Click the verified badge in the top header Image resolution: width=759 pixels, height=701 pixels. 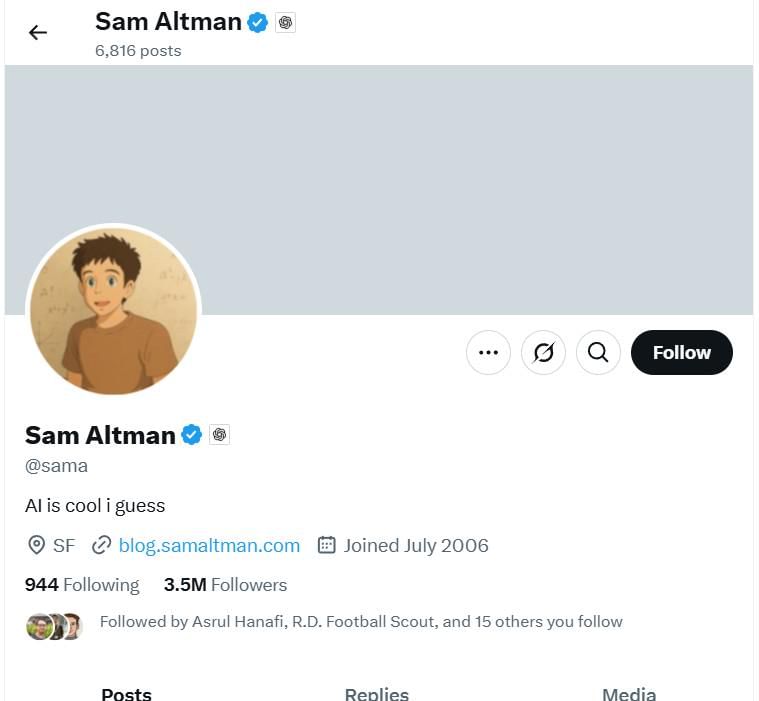click(x=257, y=22)
